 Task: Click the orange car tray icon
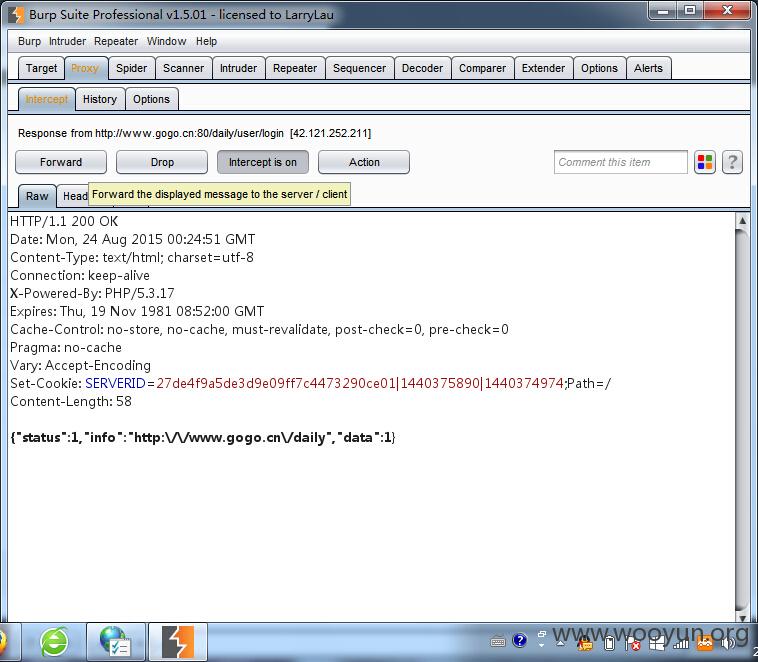coord(704,643)
